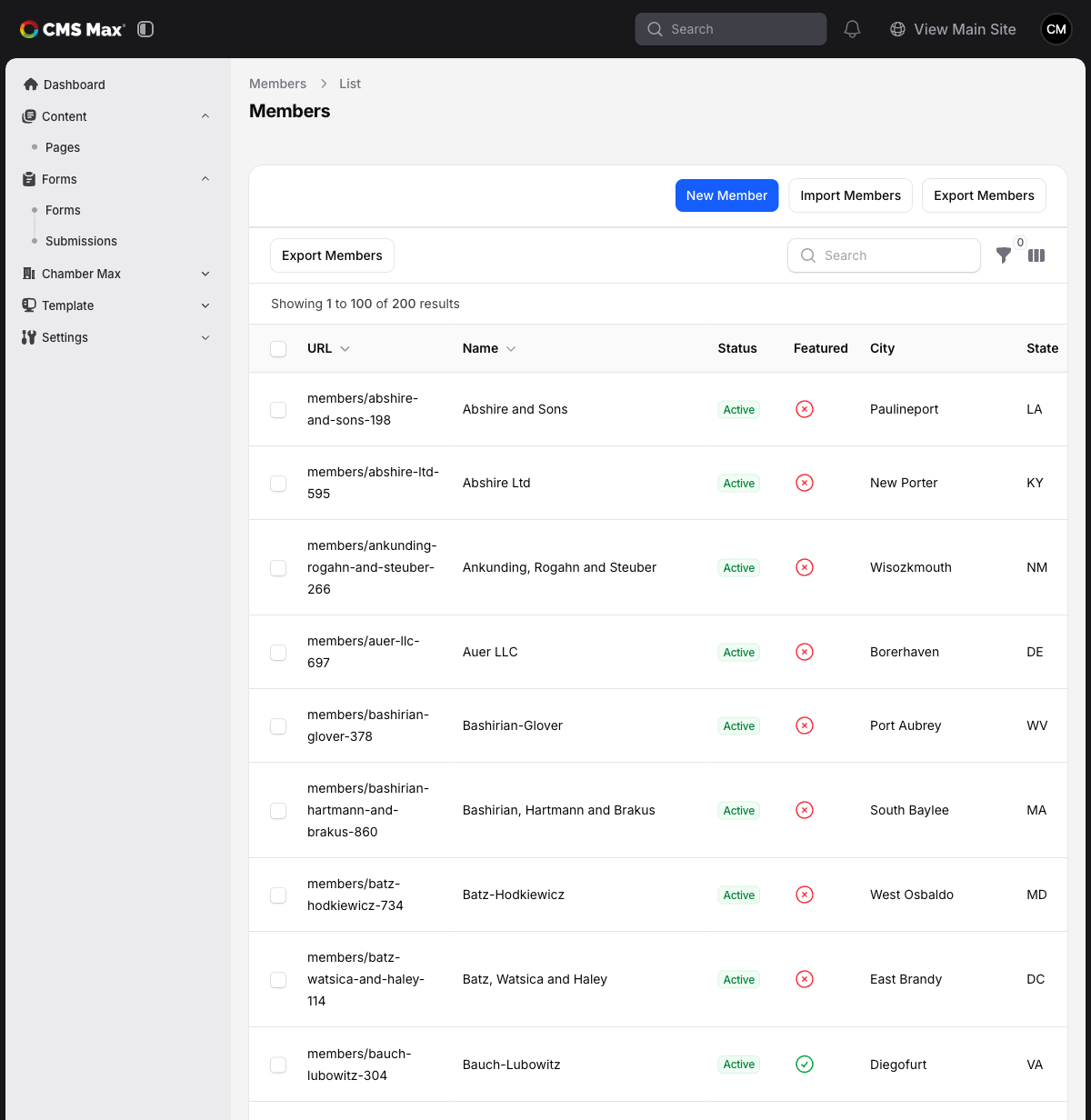Image resolution: width=1091 pixels, height=1120 pixels.
Task: Collapse the Forms sidebar section chevron
Action: [205, 179]
